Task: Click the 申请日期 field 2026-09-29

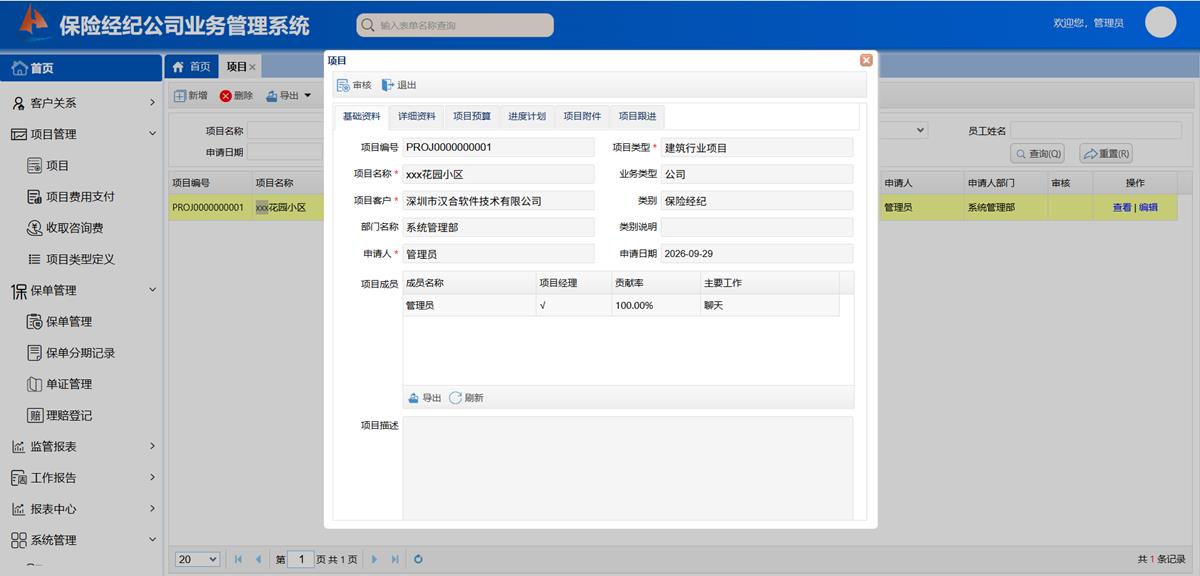Action: pyautogui.click(x=757, y=254)
